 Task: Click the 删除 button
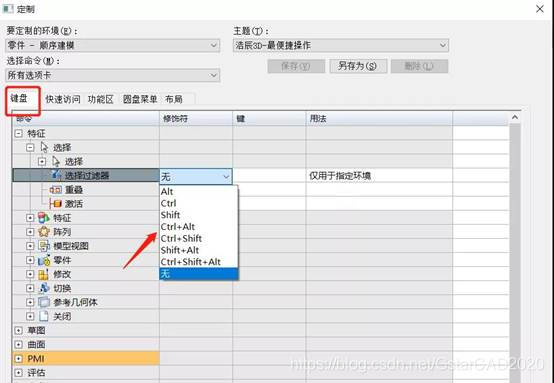pos(419,66)
